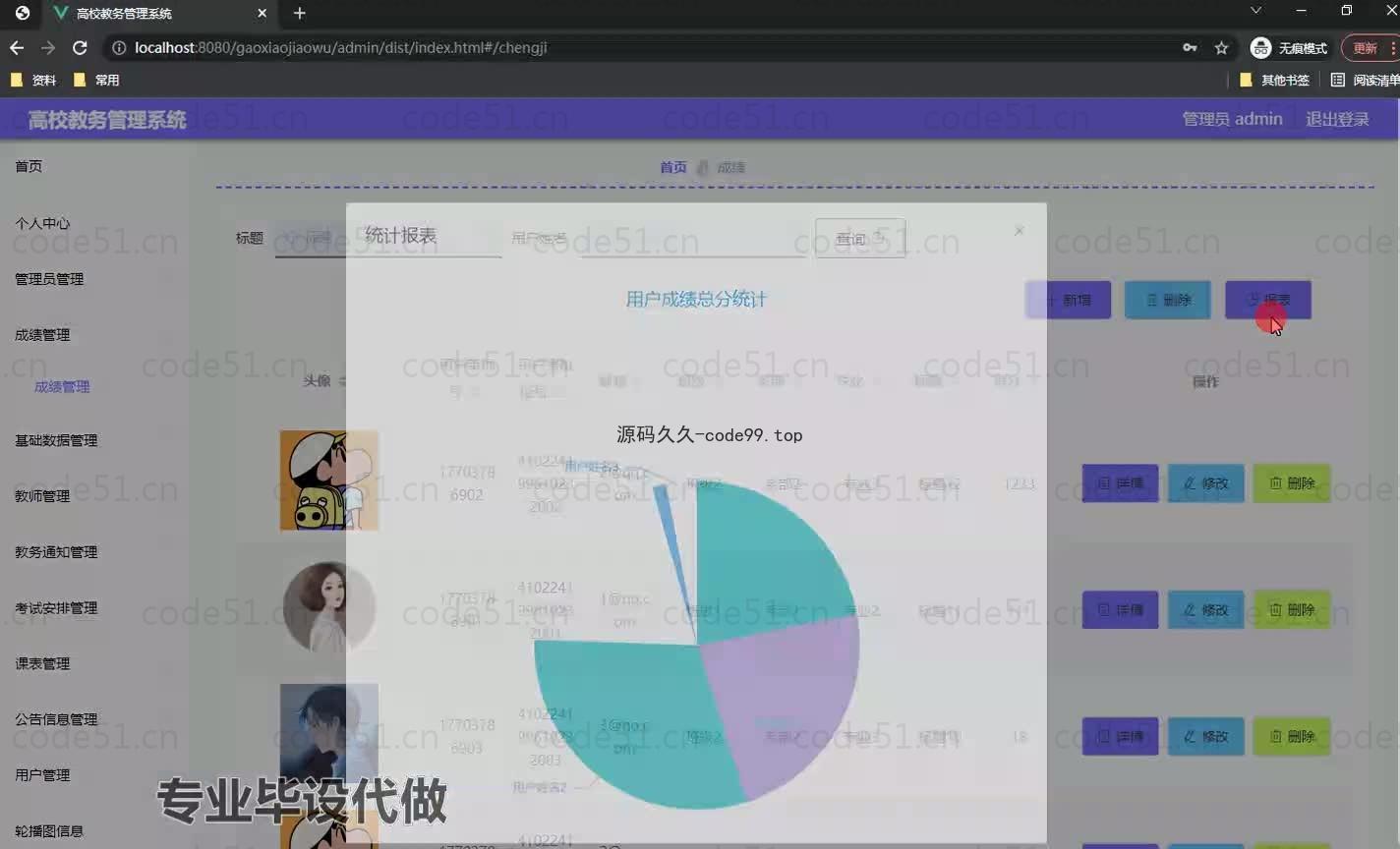The height and width of the screenshot is (849, 1400).
Task: Bookmark this page with the star icon
Action: (x=1221, y=47)
